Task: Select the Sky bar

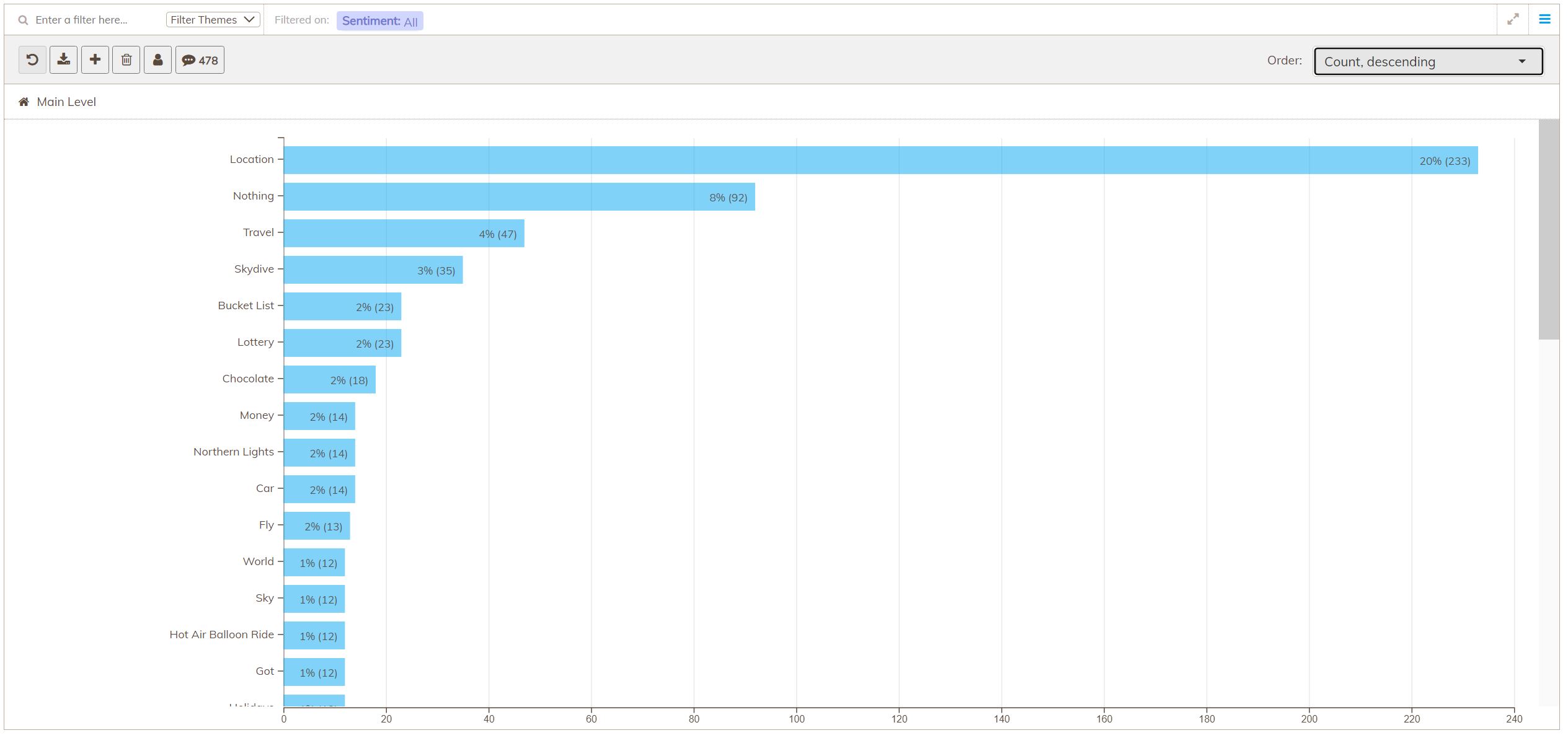Action: coord(314,599)
